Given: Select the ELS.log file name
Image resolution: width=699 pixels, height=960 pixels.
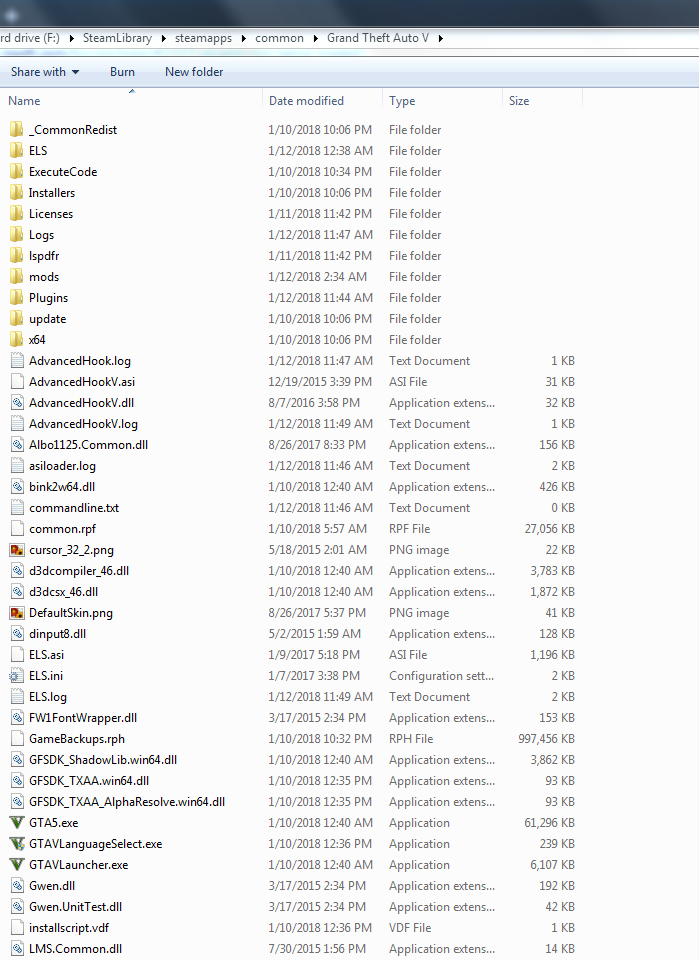Looking at the screenshot, I should pyautogui.click(x=48, y=697).
